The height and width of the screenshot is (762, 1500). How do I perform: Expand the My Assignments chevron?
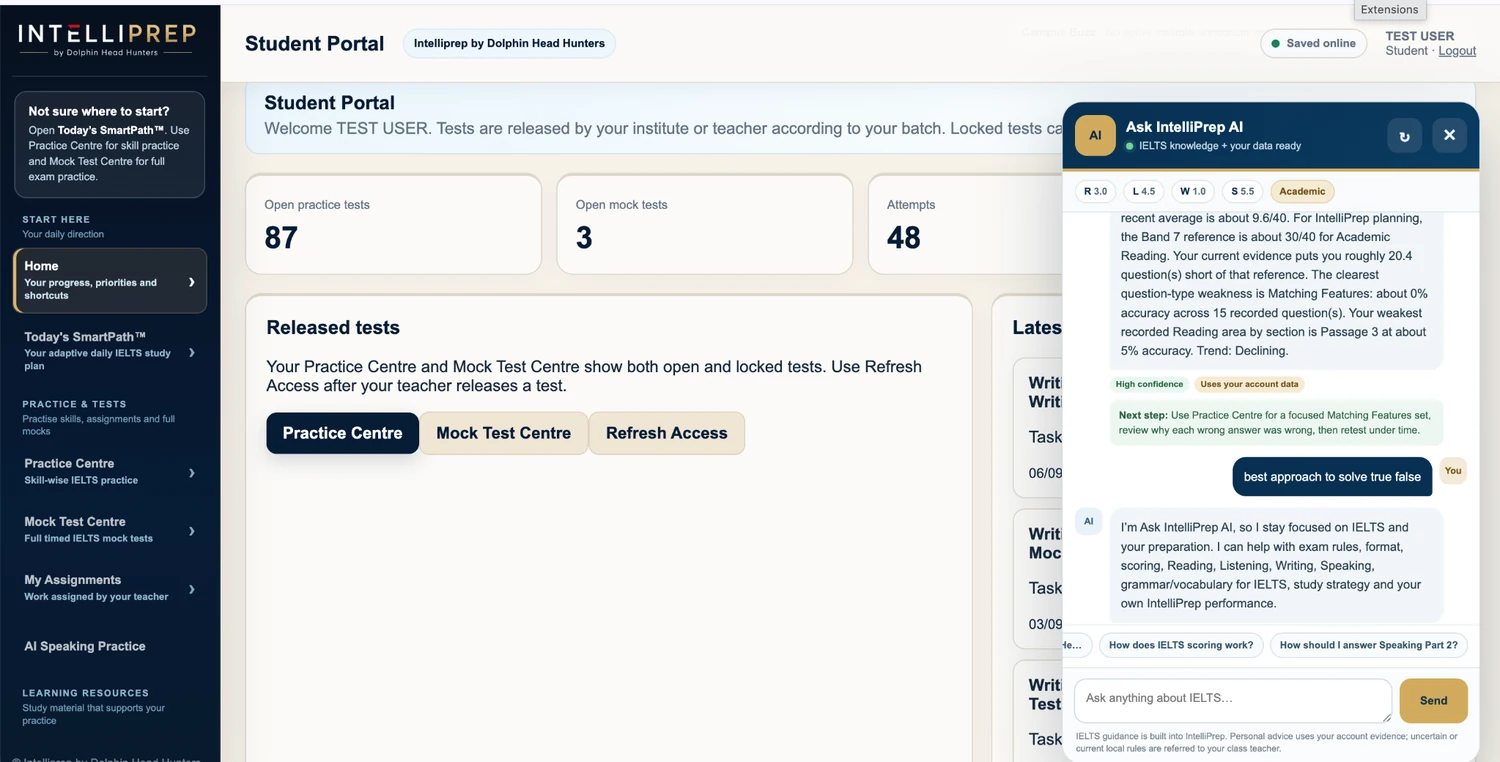191,589
